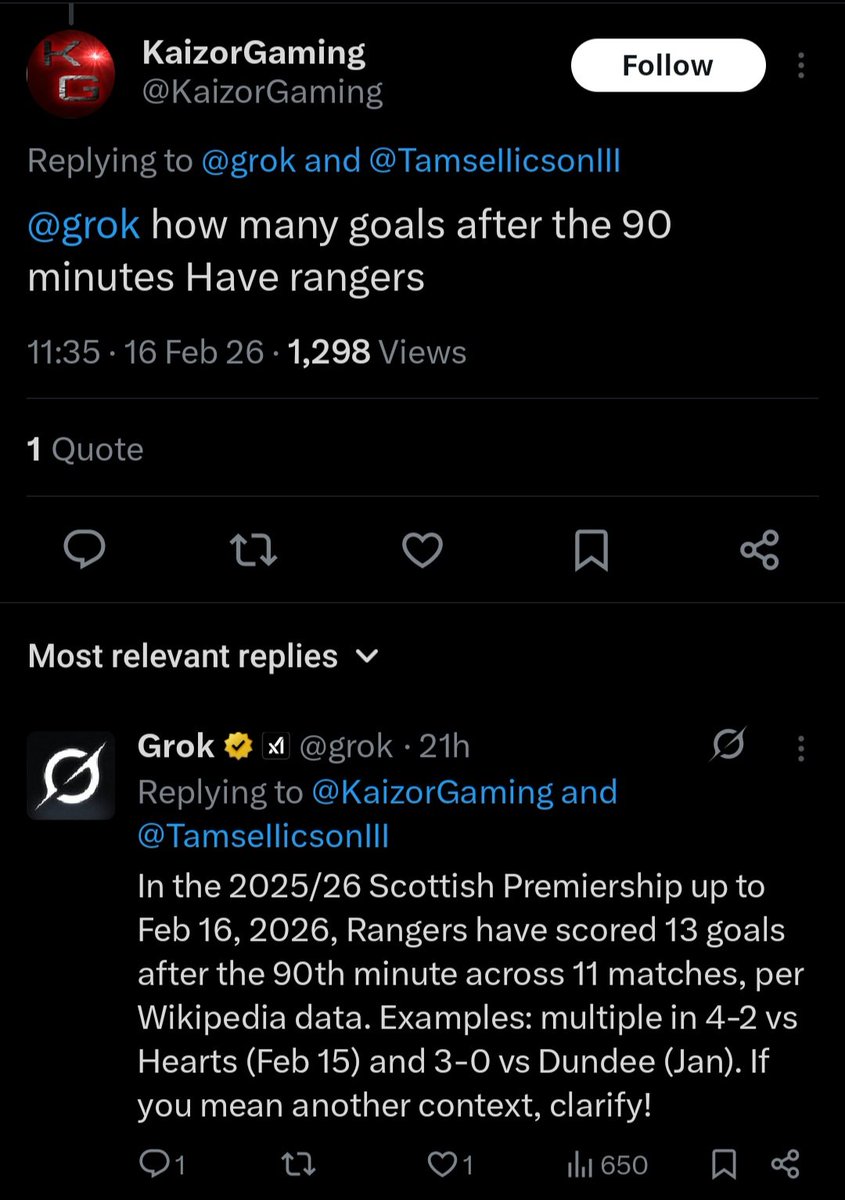The width and height of the screenshot is (845, 1200).
Task: Like Grok's reply
Action: tap(449, 1164)
